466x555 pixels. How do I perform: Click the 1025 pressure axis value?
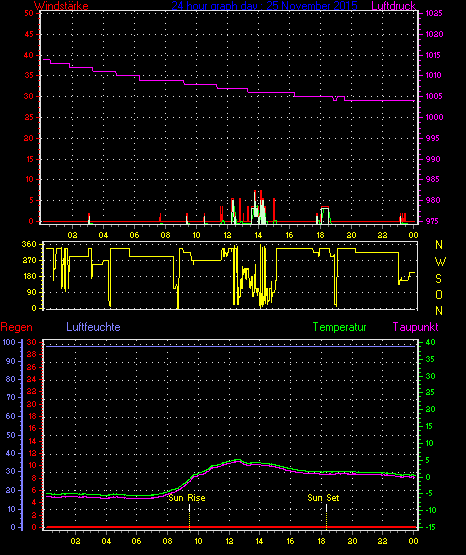(x=434, y=13)
